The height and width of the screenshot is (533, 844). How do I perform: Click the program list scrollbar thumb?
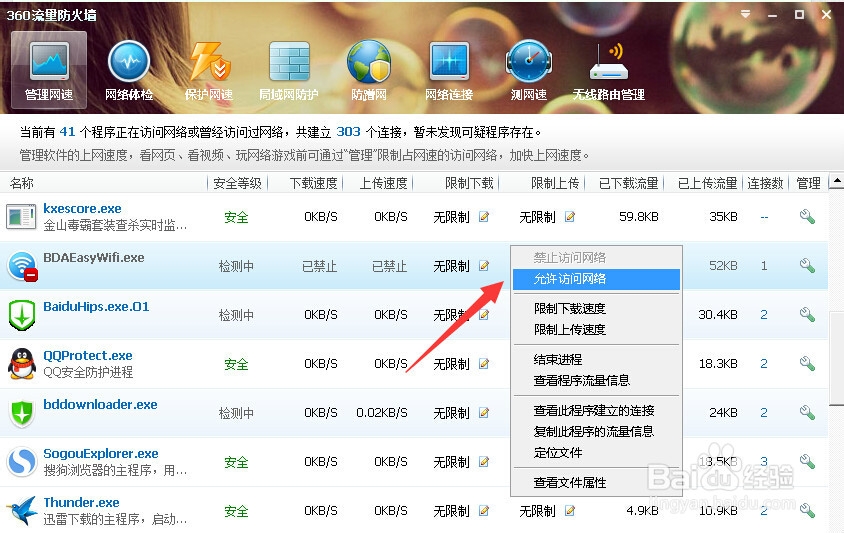coord(836,357)
